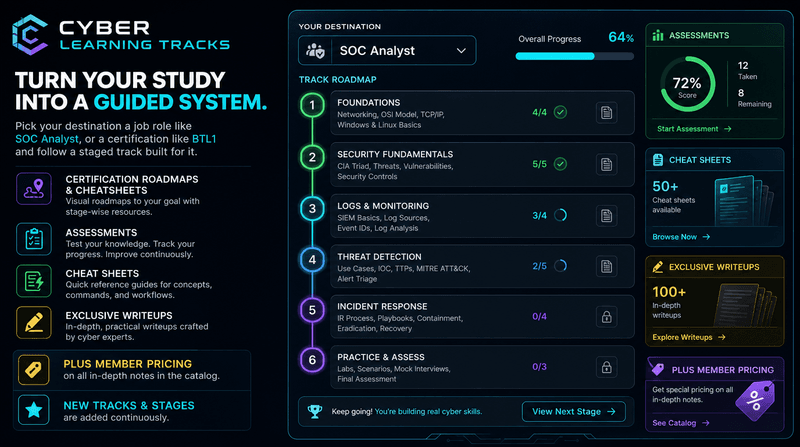The image size is (800, 447).
Task: Click the 12 Taken assessments stat
Action: click(747, 70)
